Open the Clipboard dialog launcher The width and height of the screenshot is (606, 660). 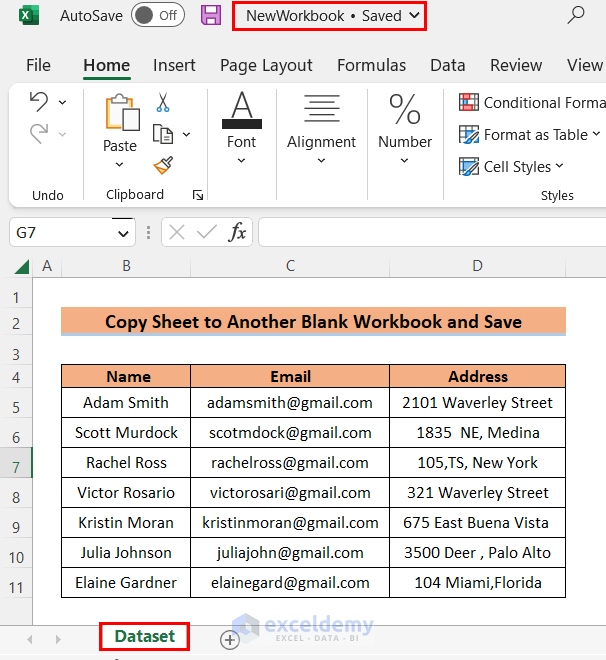coord(197,195)
